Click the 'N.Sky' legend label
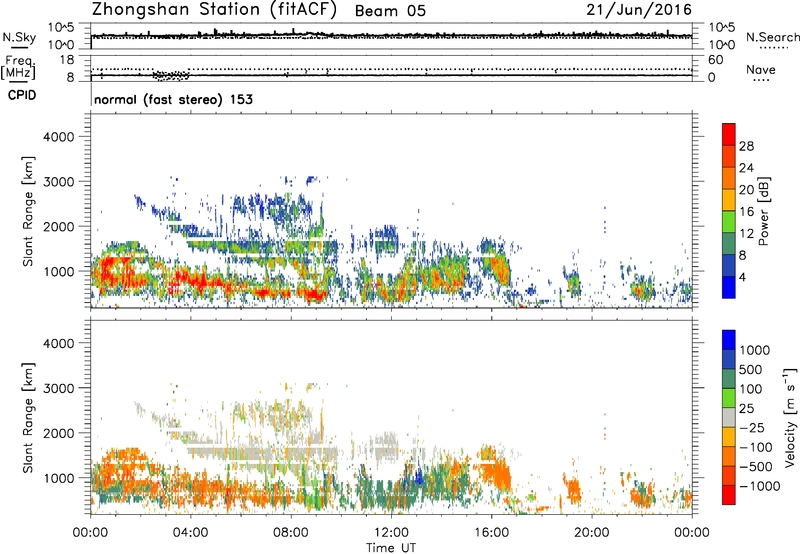The height and width of the screenshot is (554, 800). (x=19, y=37)
